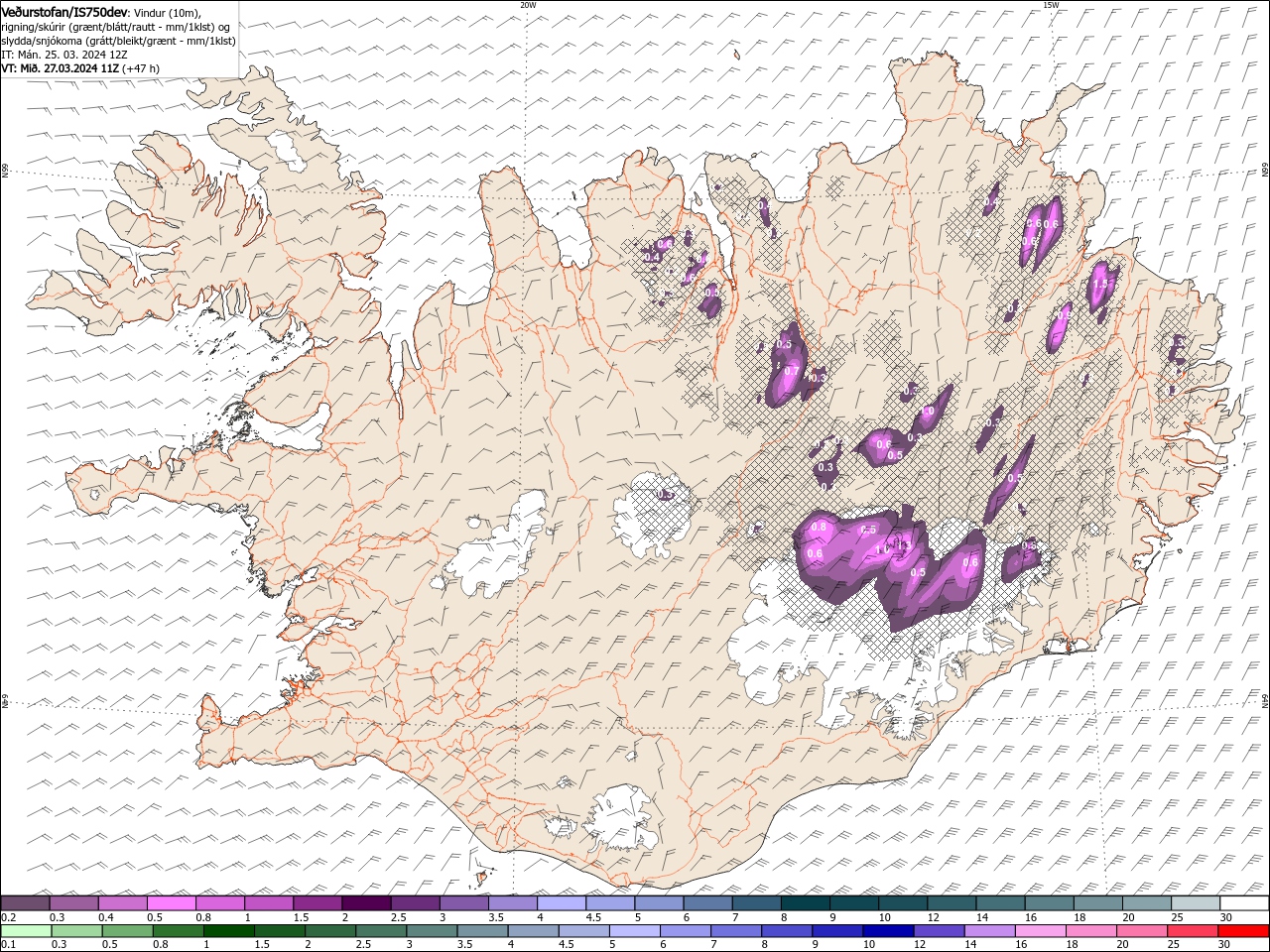
Task: Click the 15W longitude label at top
Action: (x=1051, y=5)
